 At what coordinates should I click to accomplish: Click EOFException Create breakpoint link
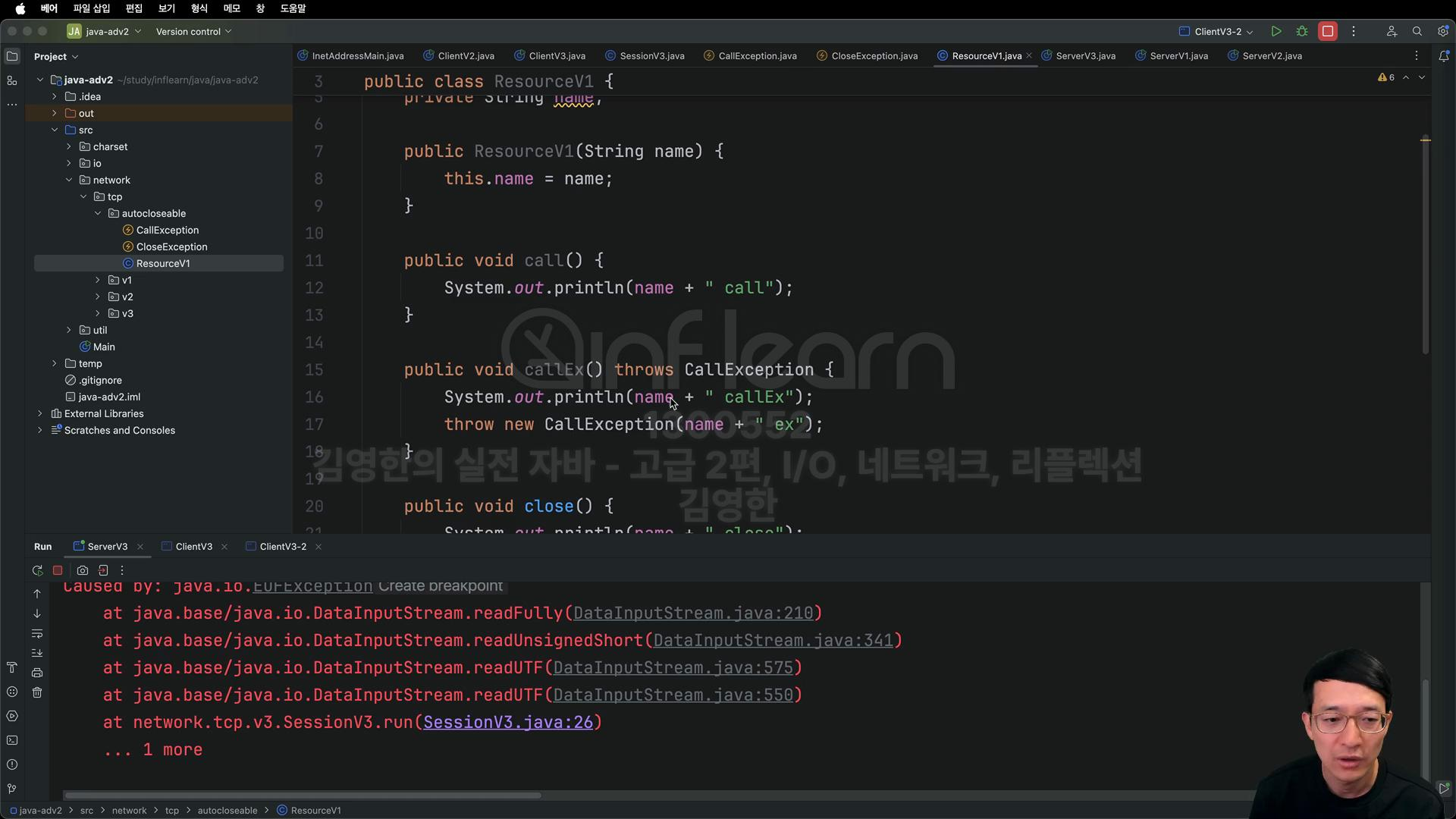click(441, 587)
